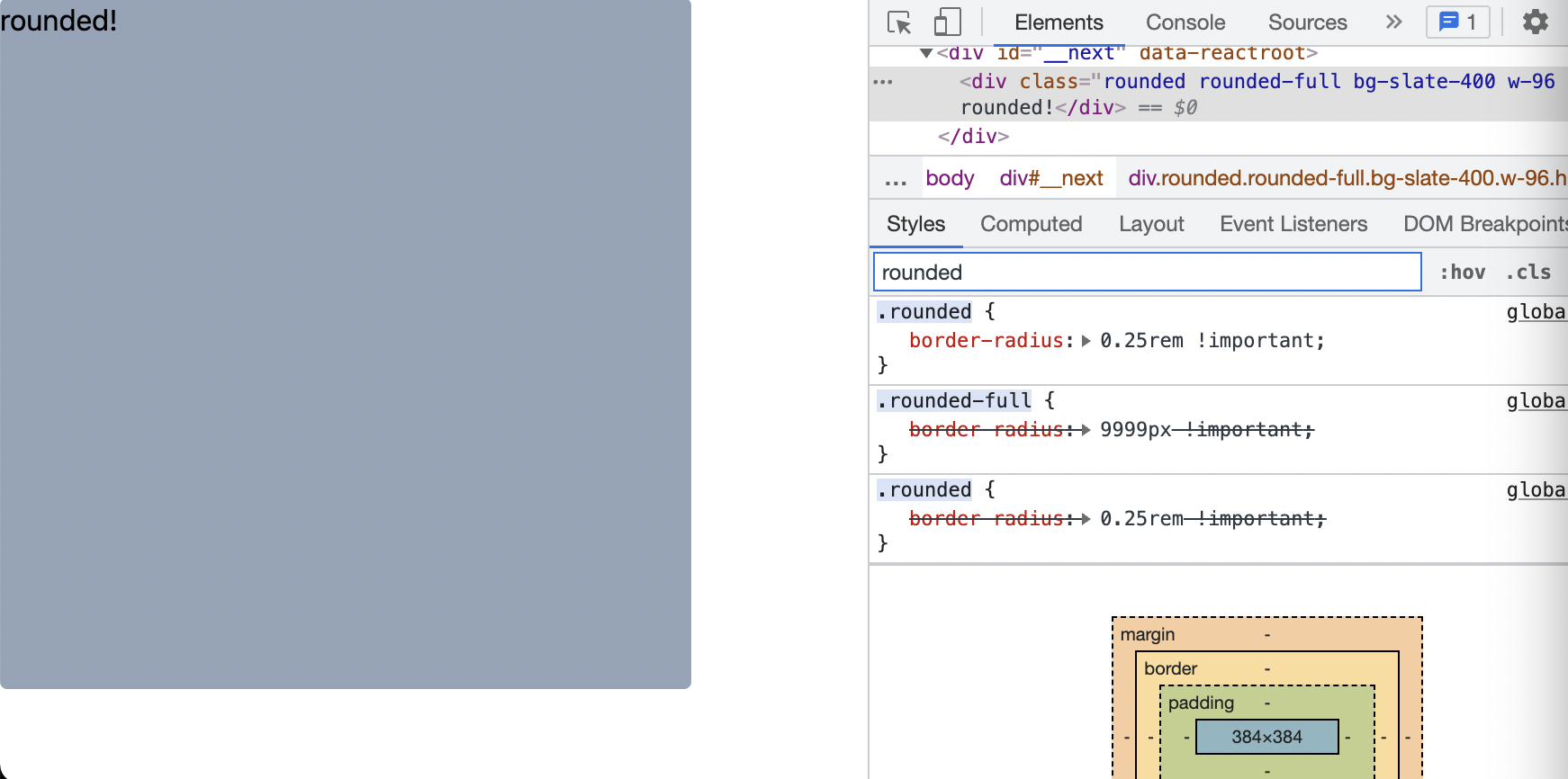Click the margin label in box model

(x=1148, y=634)
